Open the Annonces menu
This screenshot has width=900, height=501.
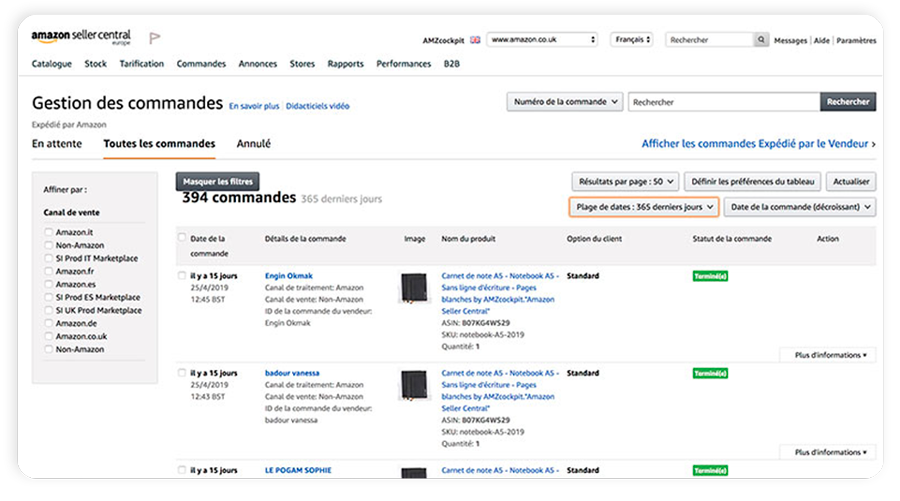pos(258,64)
